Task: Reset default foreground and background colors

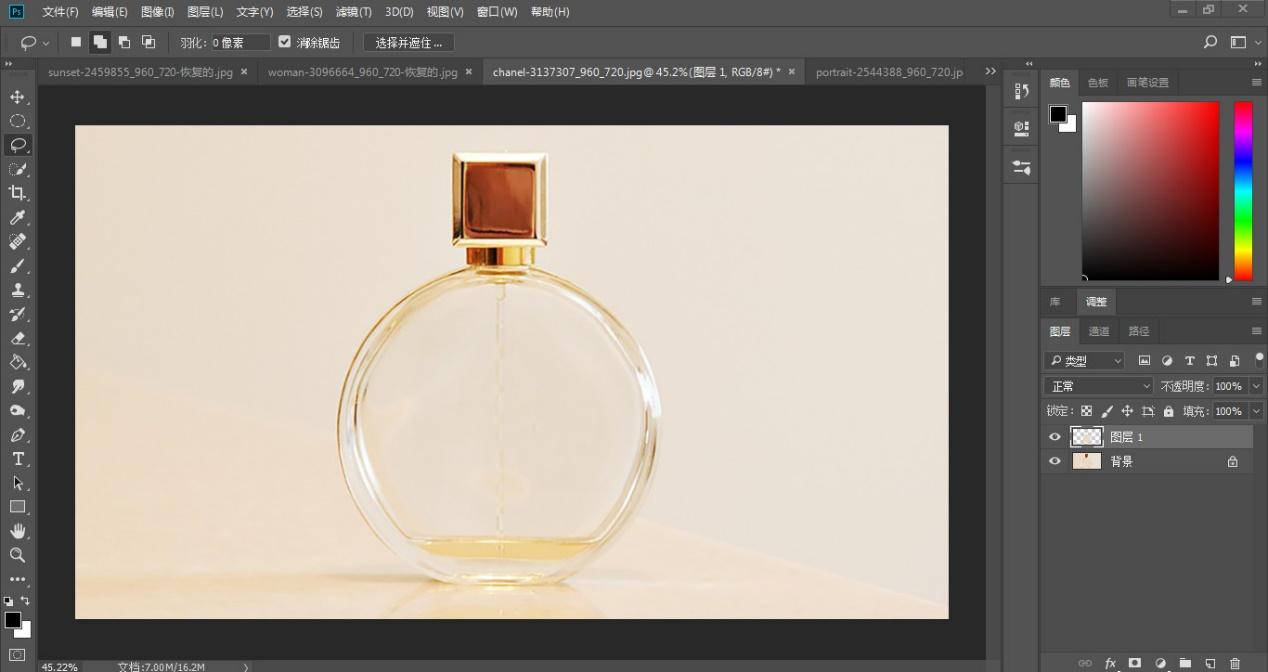Action: click(x=9, y=601)
